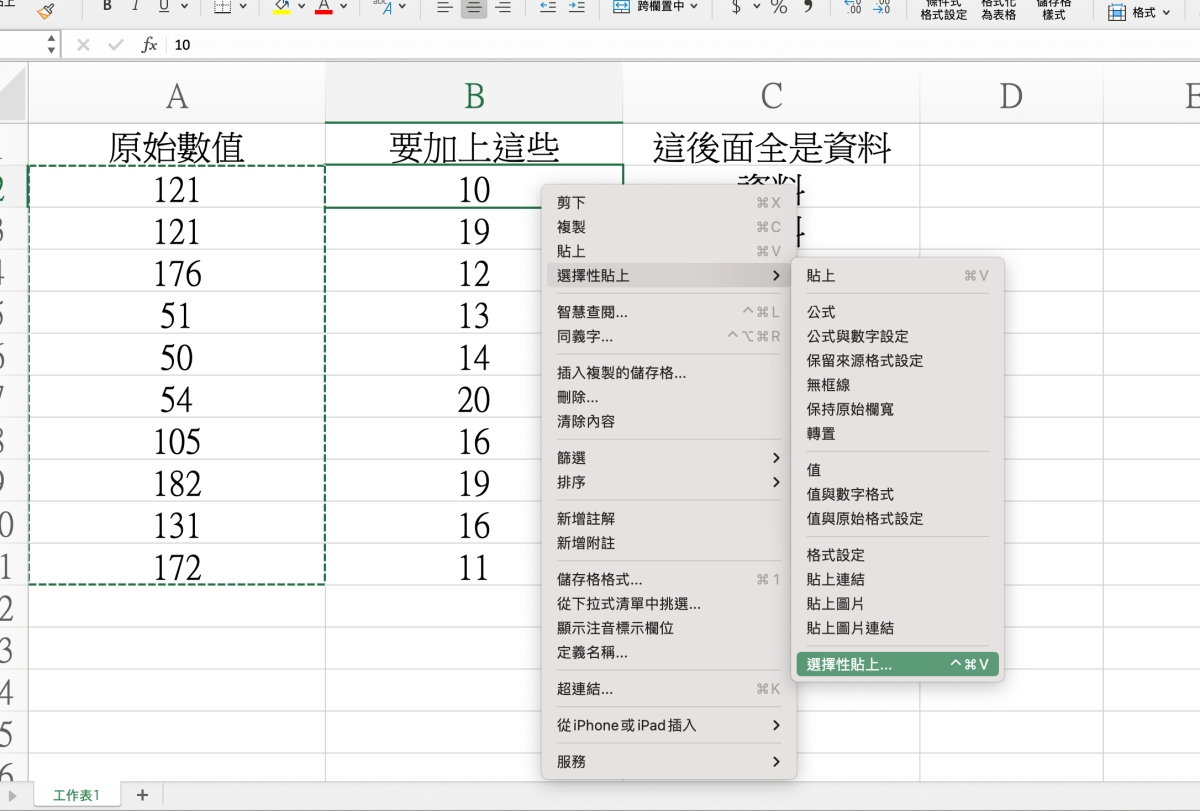Click the center align icon
This screenshot has height=811, width=1200.
[474, 8]
